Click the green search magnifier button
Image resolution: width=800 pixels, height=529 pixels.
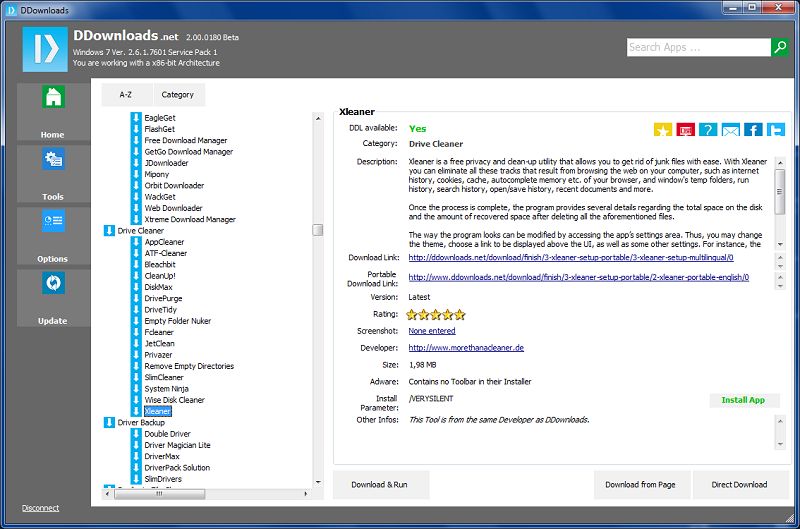point(779,47)
